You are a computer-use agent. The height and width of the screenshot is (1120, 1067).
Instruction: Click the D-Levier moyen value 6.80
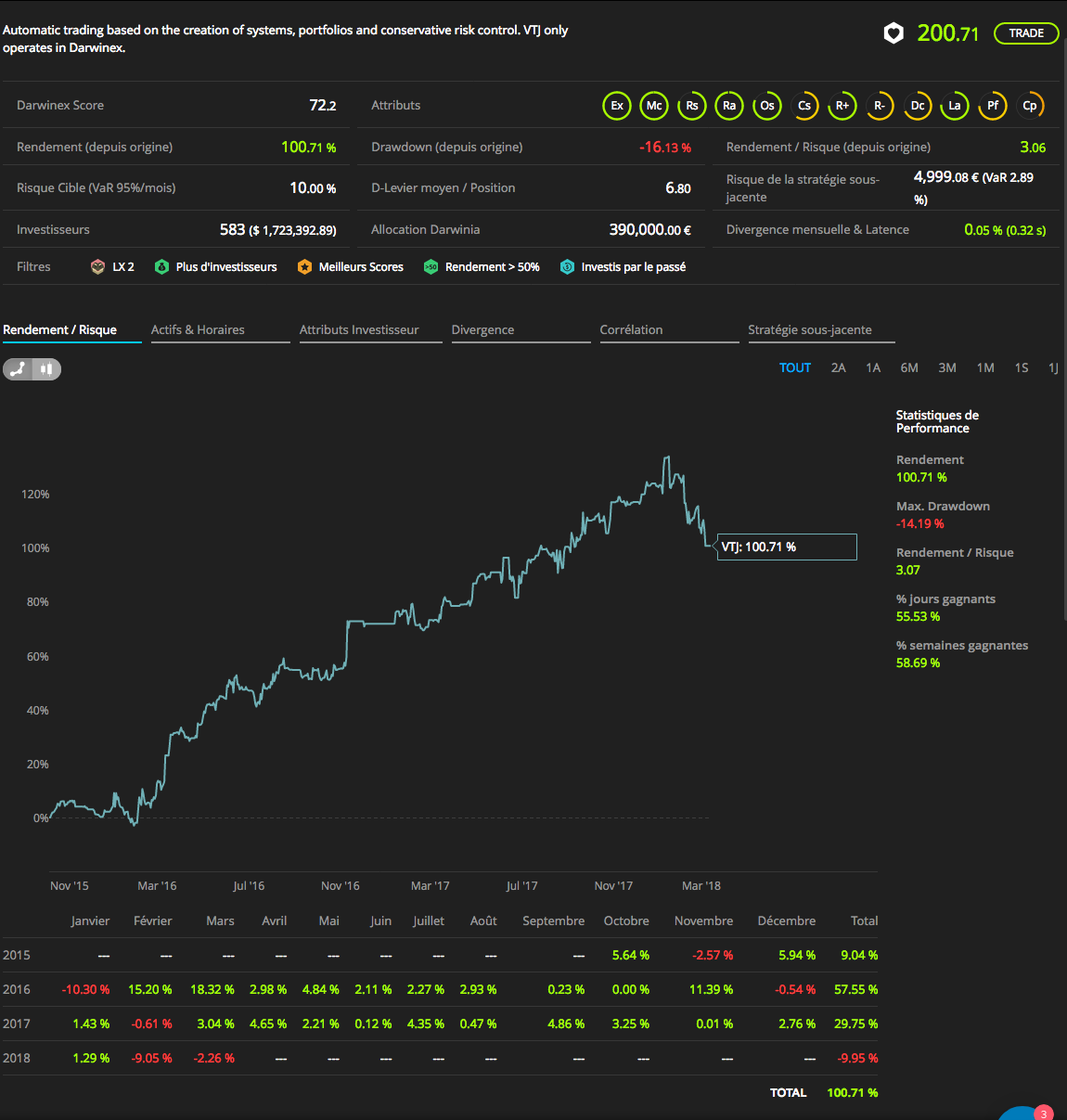click(x=678, y=188)
